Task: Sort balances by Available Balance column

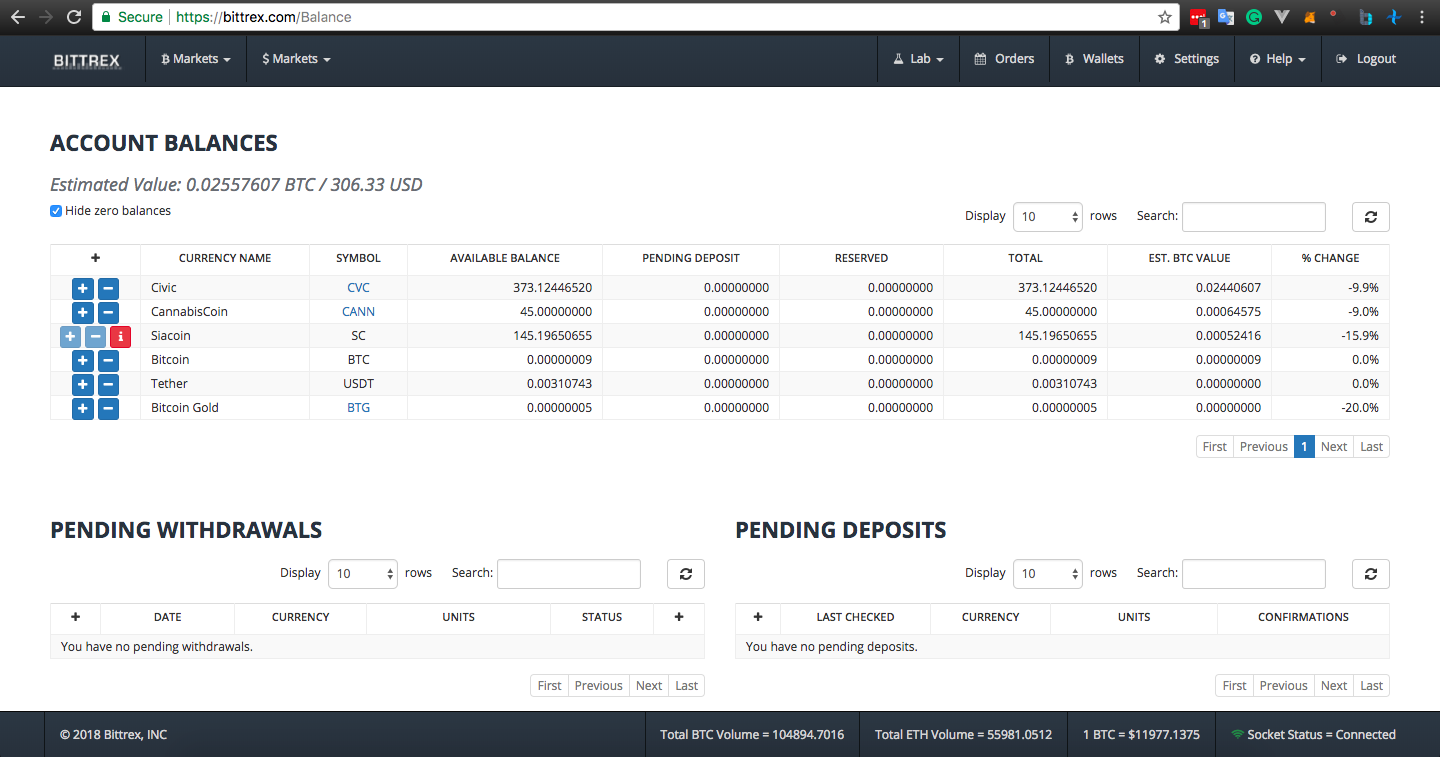Action: [505, 258]
